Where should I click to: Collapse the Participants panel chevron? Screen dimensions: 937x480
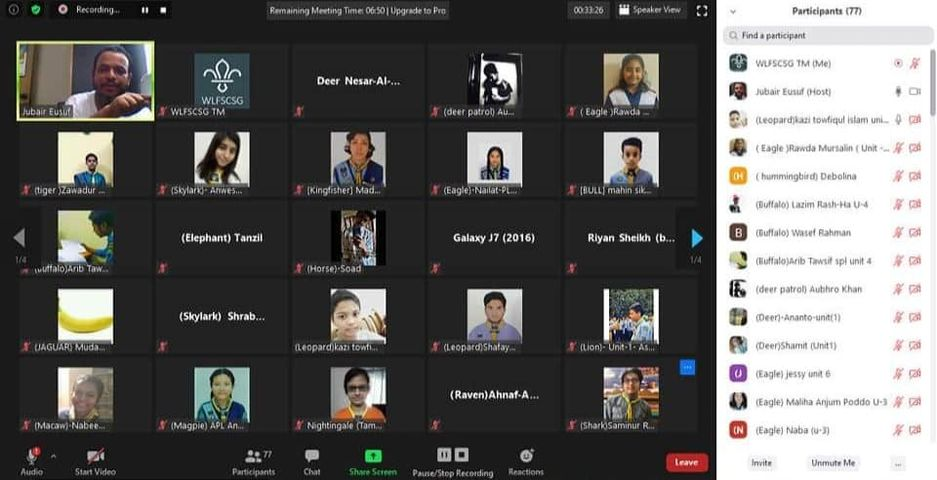click(x=733, y=11)
